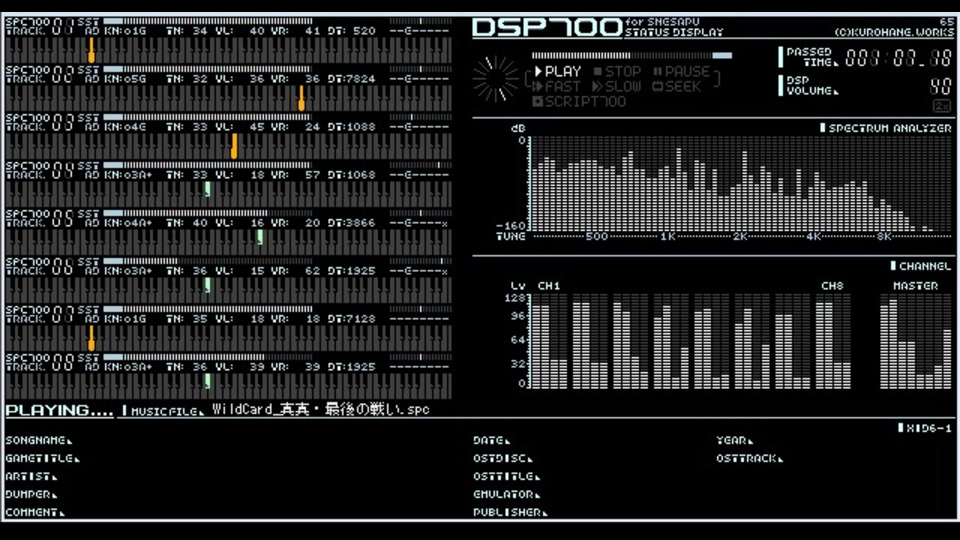Click the green key marker in DT:1068 track
Image resolution: width=960 pixels, height=540 pixels.
(x=208, y=189)
